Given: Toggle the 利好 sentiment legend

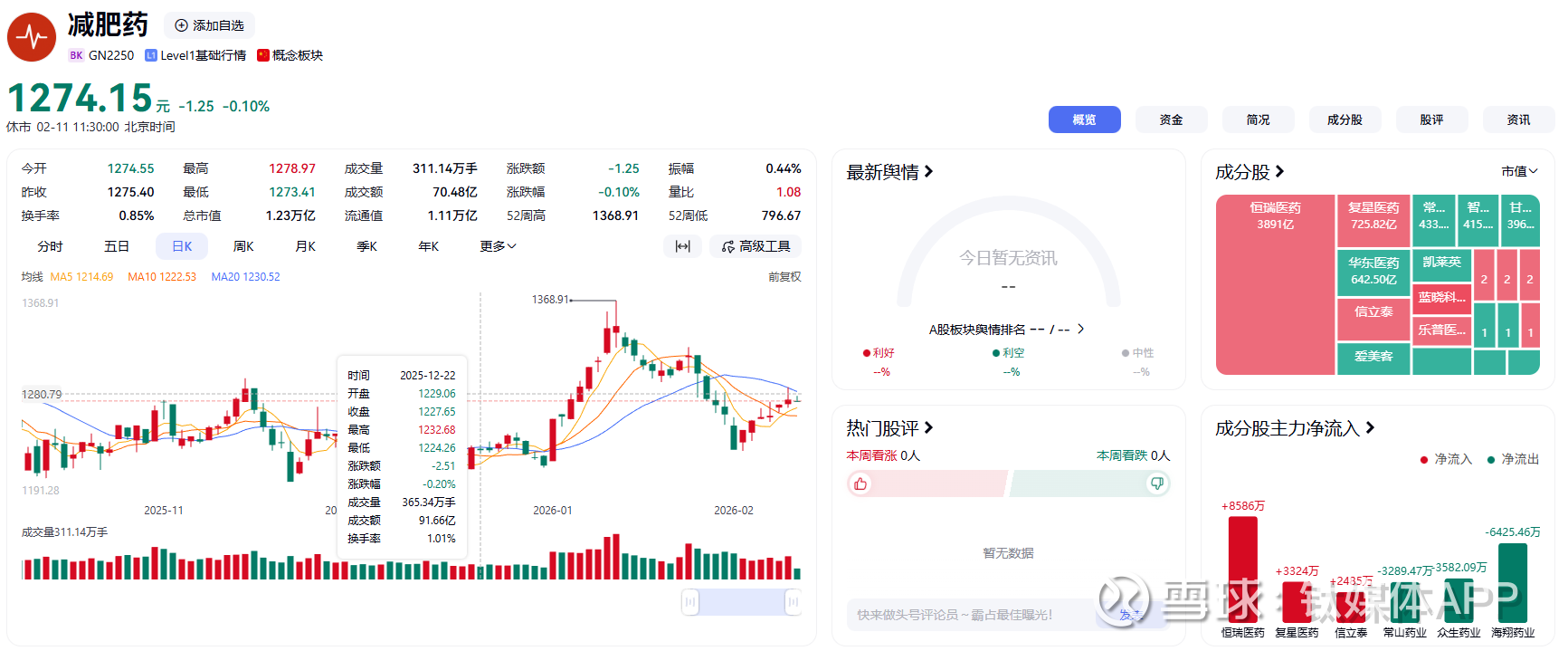Looking at the screenshot, I should point(867,353).
